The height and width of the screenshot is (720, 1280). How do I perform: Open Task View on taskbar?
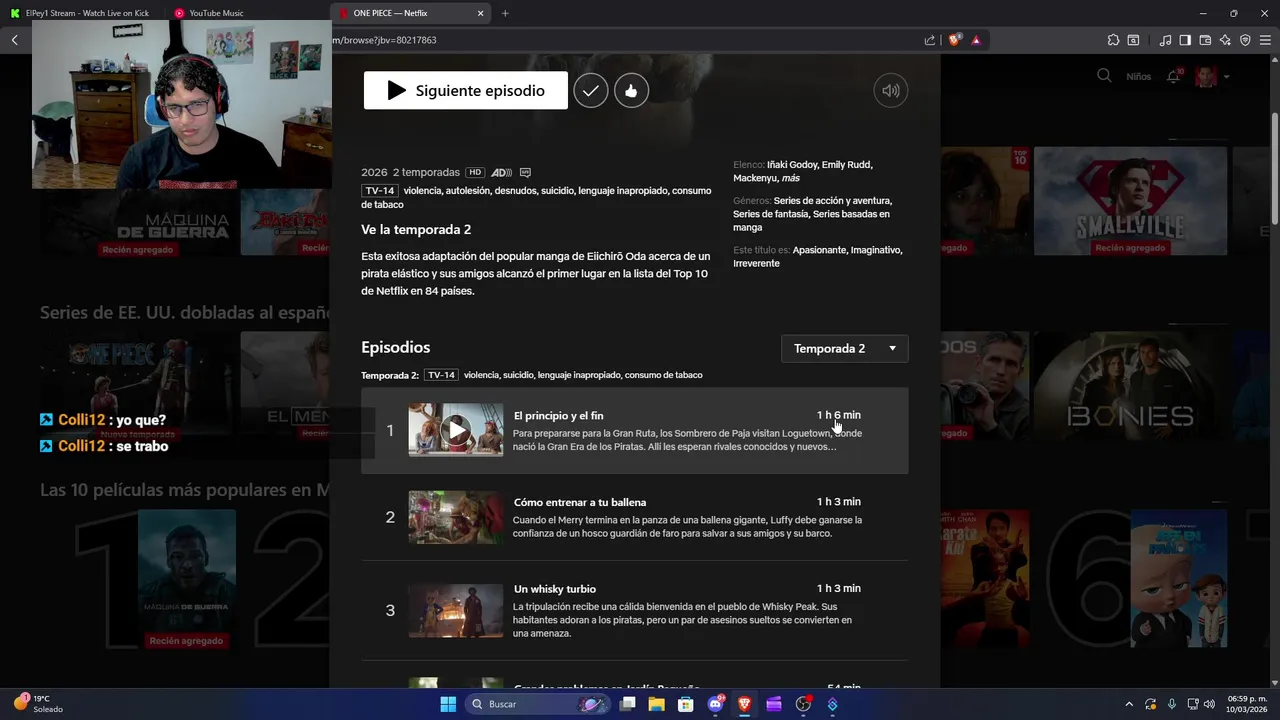[x=628, y=704]
